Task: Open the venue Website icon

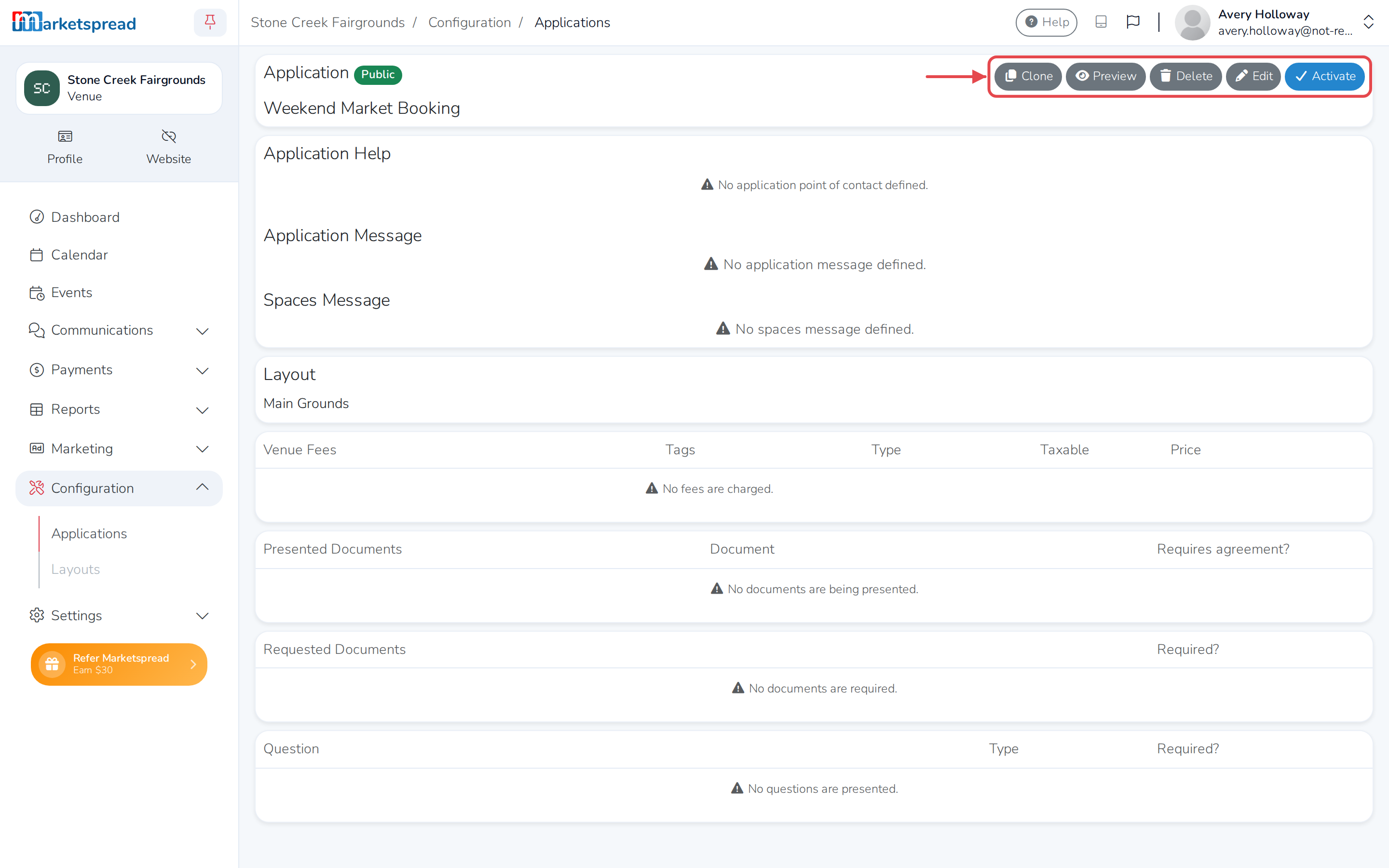Action: [x=169, y=136]
